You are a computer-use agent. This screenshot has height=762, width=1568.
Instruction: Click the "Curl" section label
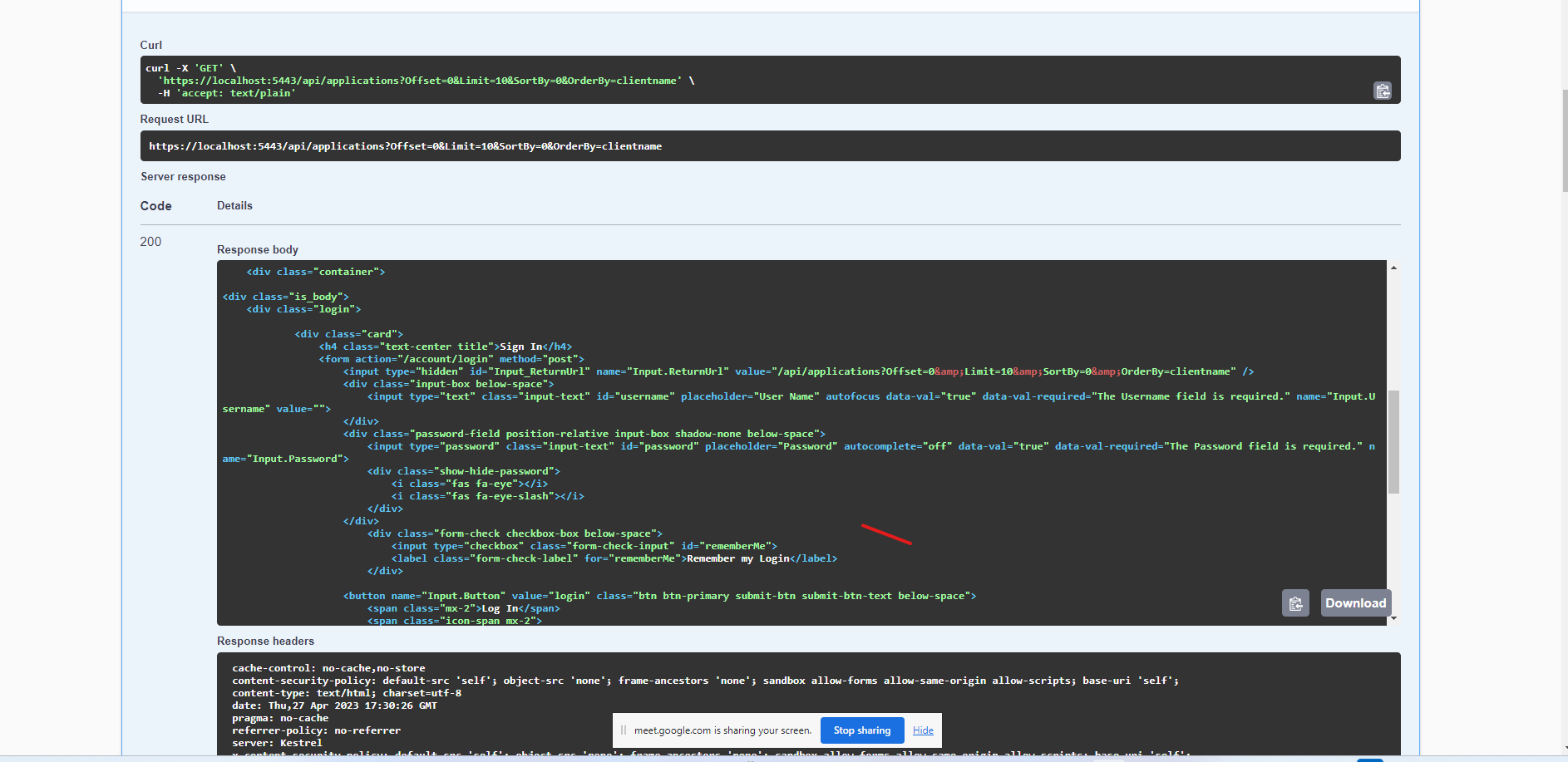point(150,46)
